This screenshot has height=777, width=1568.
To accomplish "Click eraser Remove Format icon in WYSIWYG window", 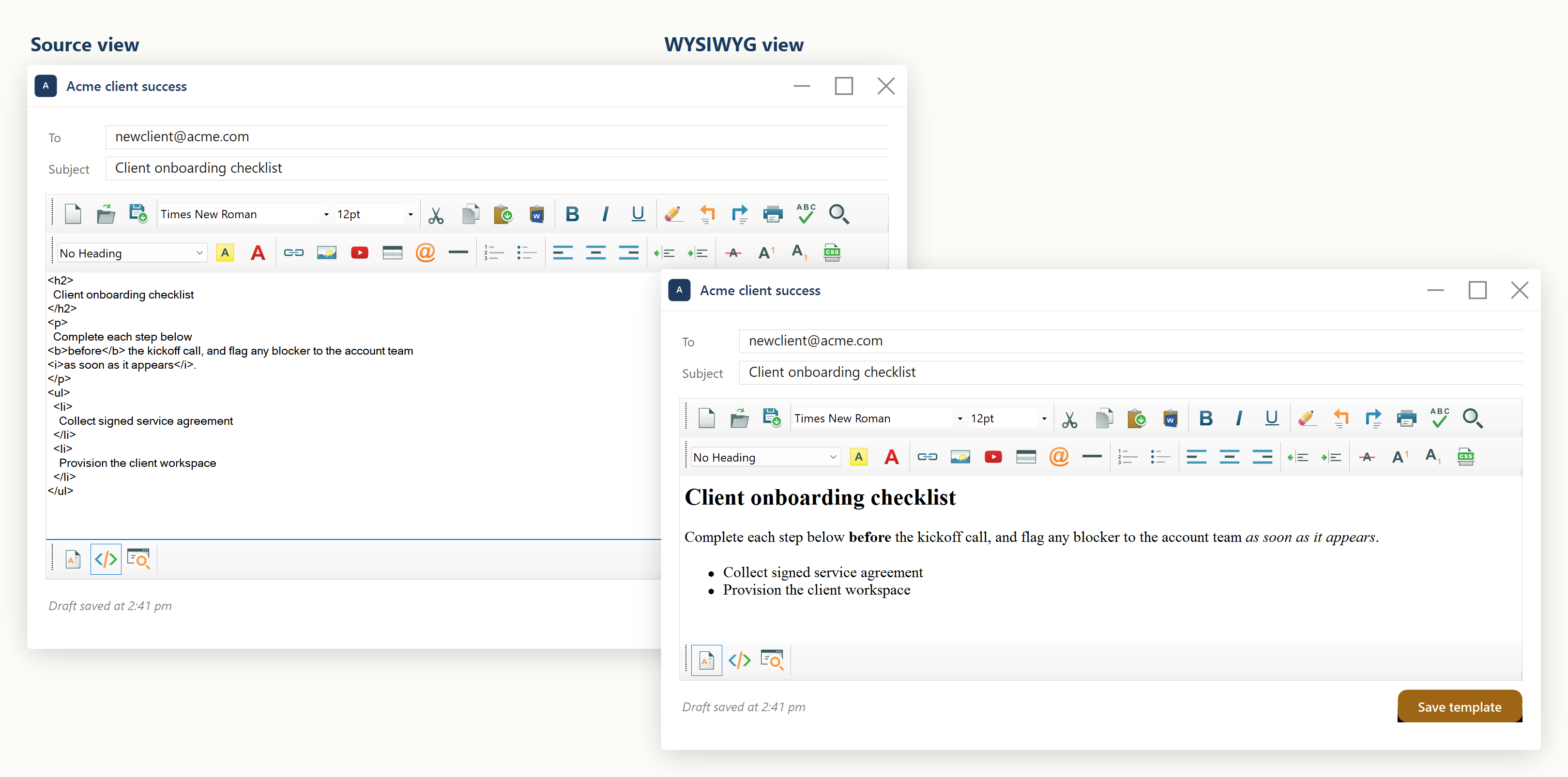I will tap(1307, 418).
